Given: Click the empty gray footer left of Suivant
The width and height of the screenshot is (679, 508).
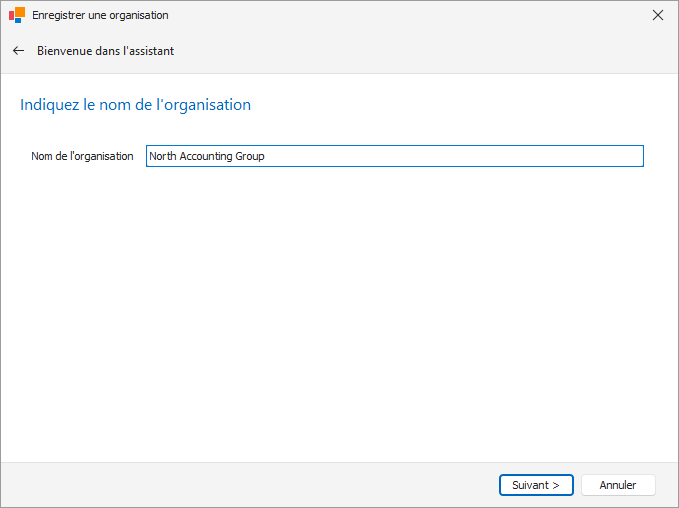Looking at the screenshot, I should [247, 485].
